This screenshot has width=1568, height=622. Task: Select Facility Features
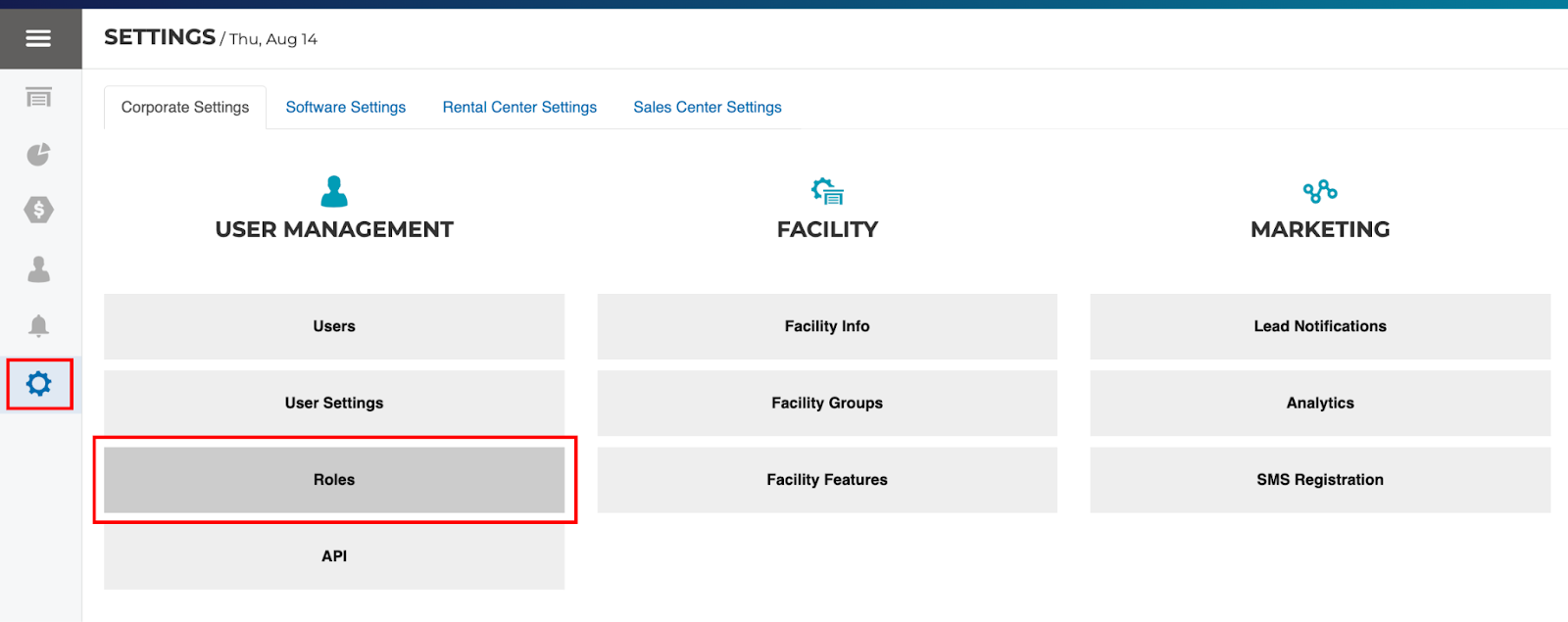coord(827,480)
